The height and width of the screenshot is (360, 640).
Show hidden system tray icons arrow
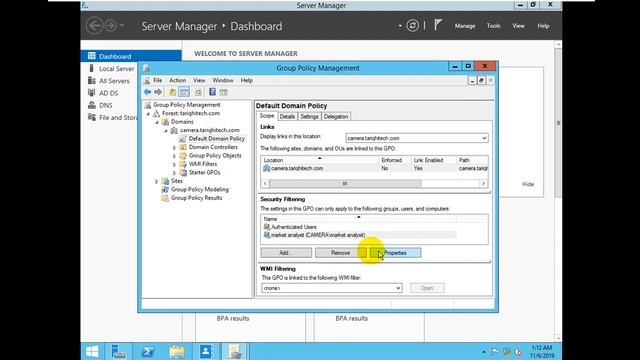pyautogui.click(x=484, y=351)
